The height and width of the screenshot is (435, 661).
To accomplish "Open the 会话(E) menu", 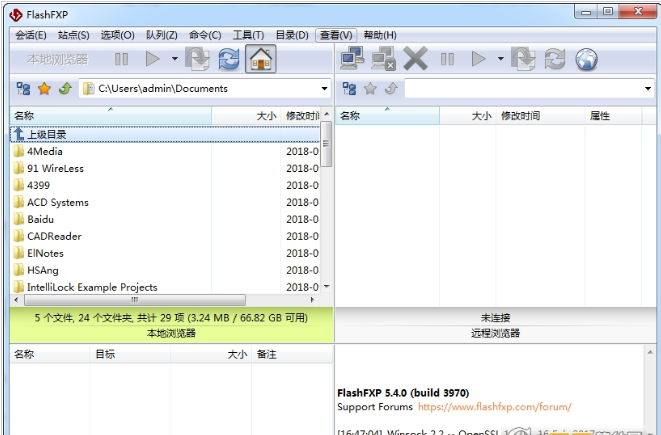I will 31,35.
